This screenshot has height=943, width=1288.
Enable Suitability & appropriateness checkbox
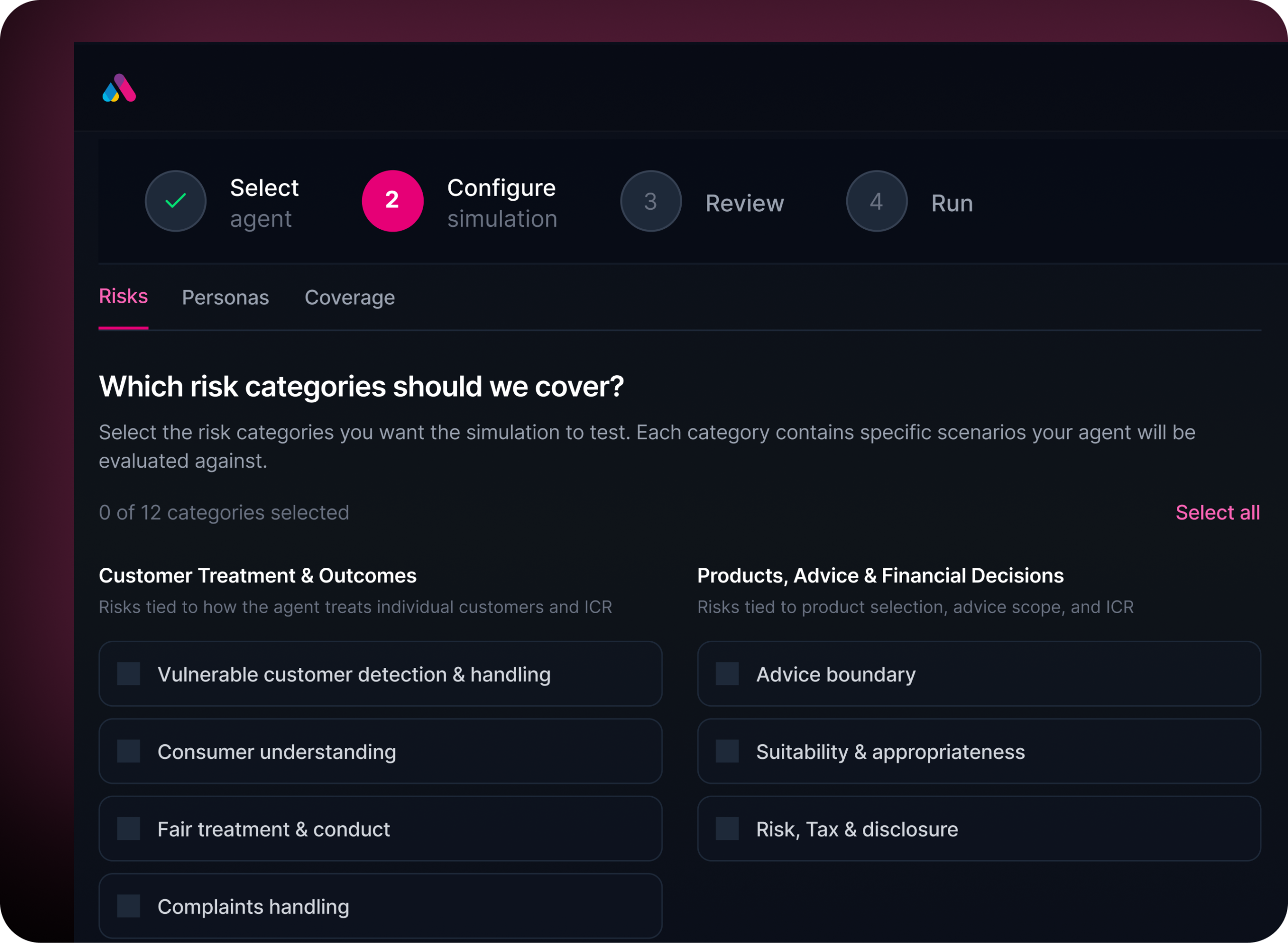728,751
